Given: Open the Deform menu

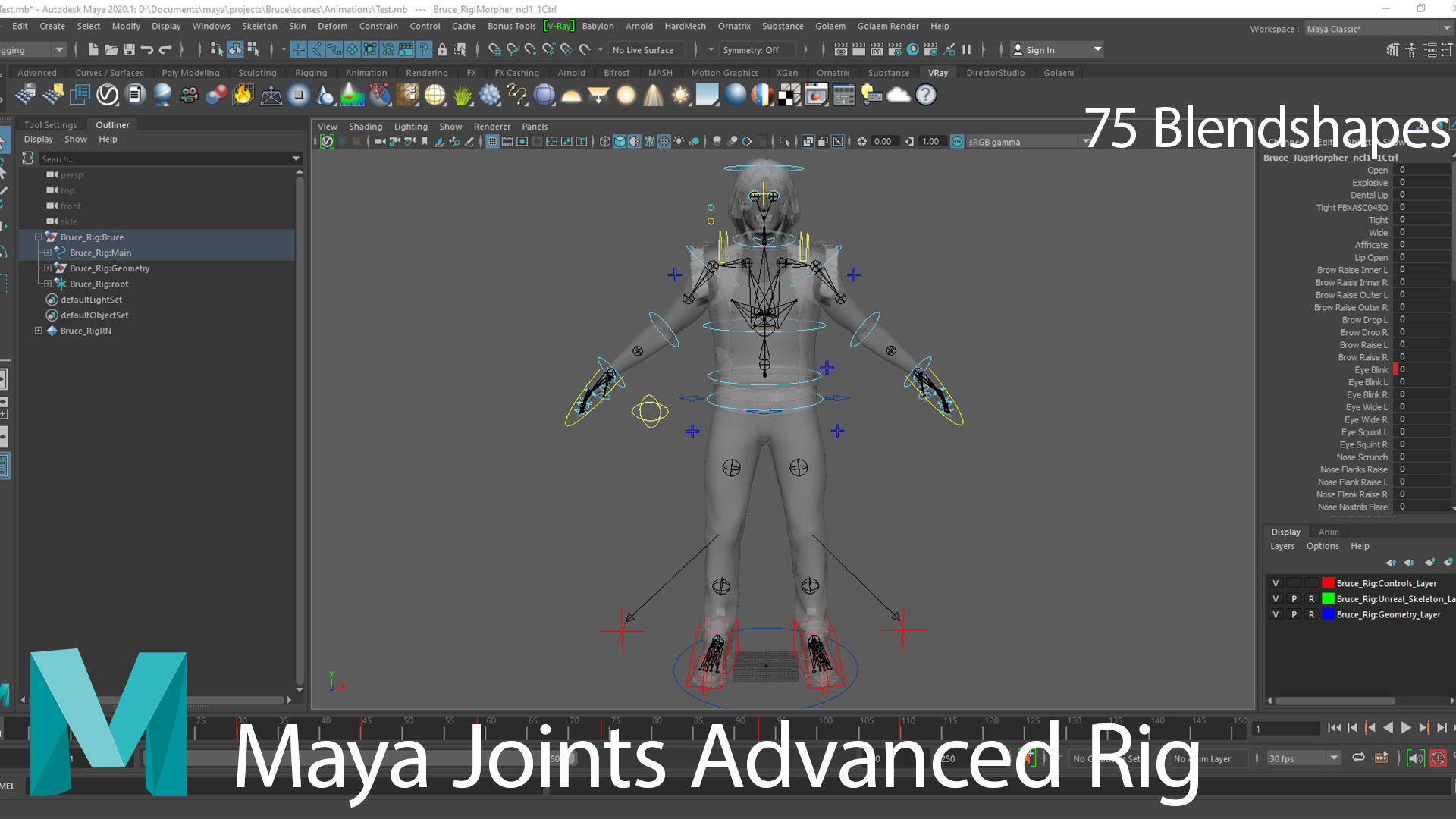Looking at the screenshot, I should pyautogui.click(x=332, y=26).
